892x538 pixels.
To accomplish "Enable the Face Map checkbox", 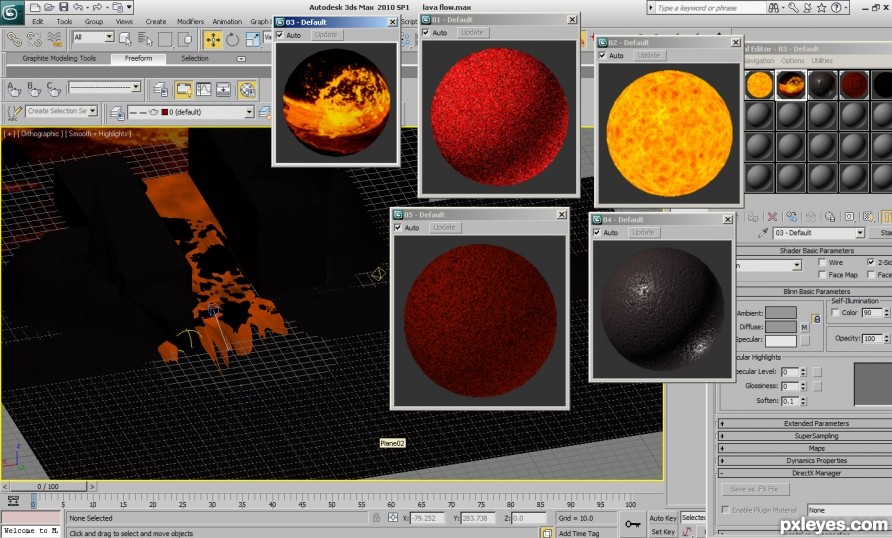I will point(822,275).
